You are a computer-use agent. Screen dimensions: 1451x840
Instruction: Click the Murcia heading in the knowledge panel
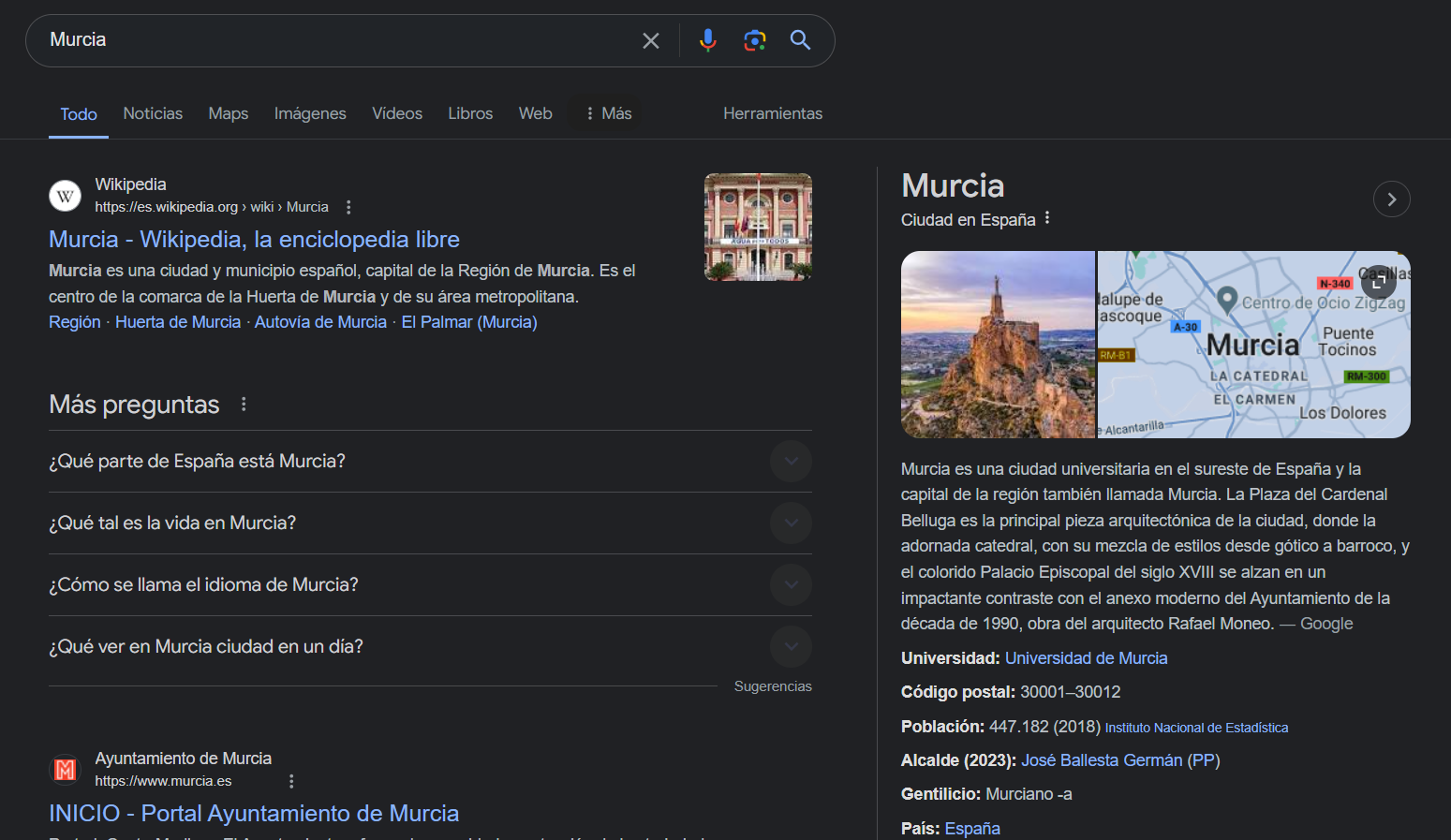953,185
